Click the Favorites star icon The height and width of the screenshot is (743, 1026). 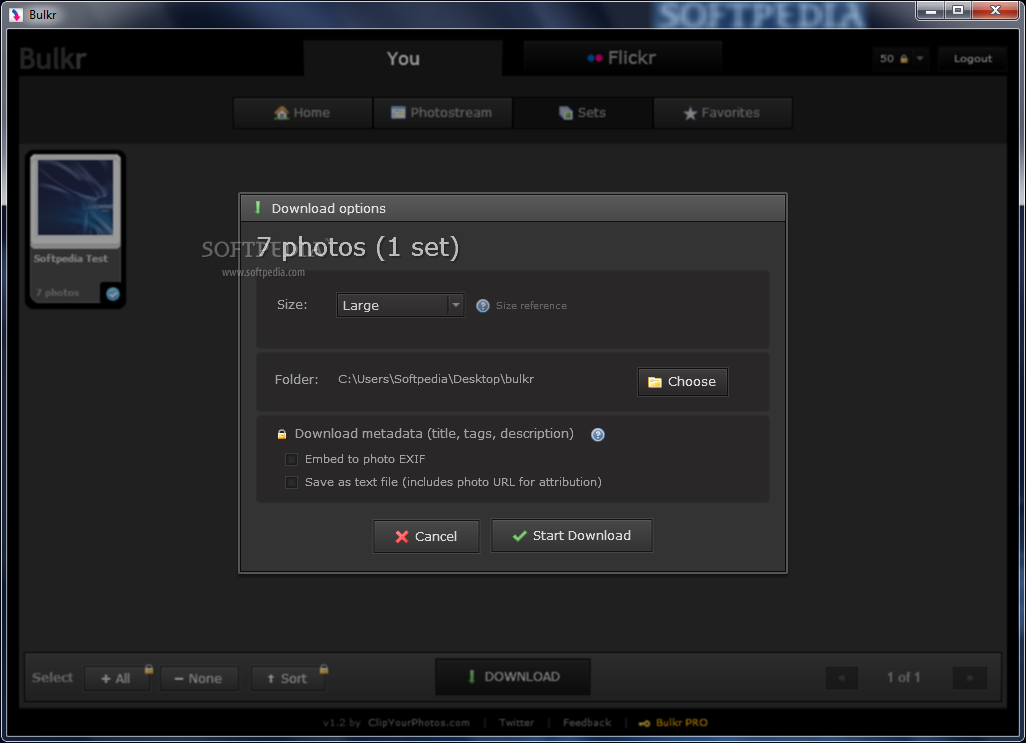click(690, 113)
